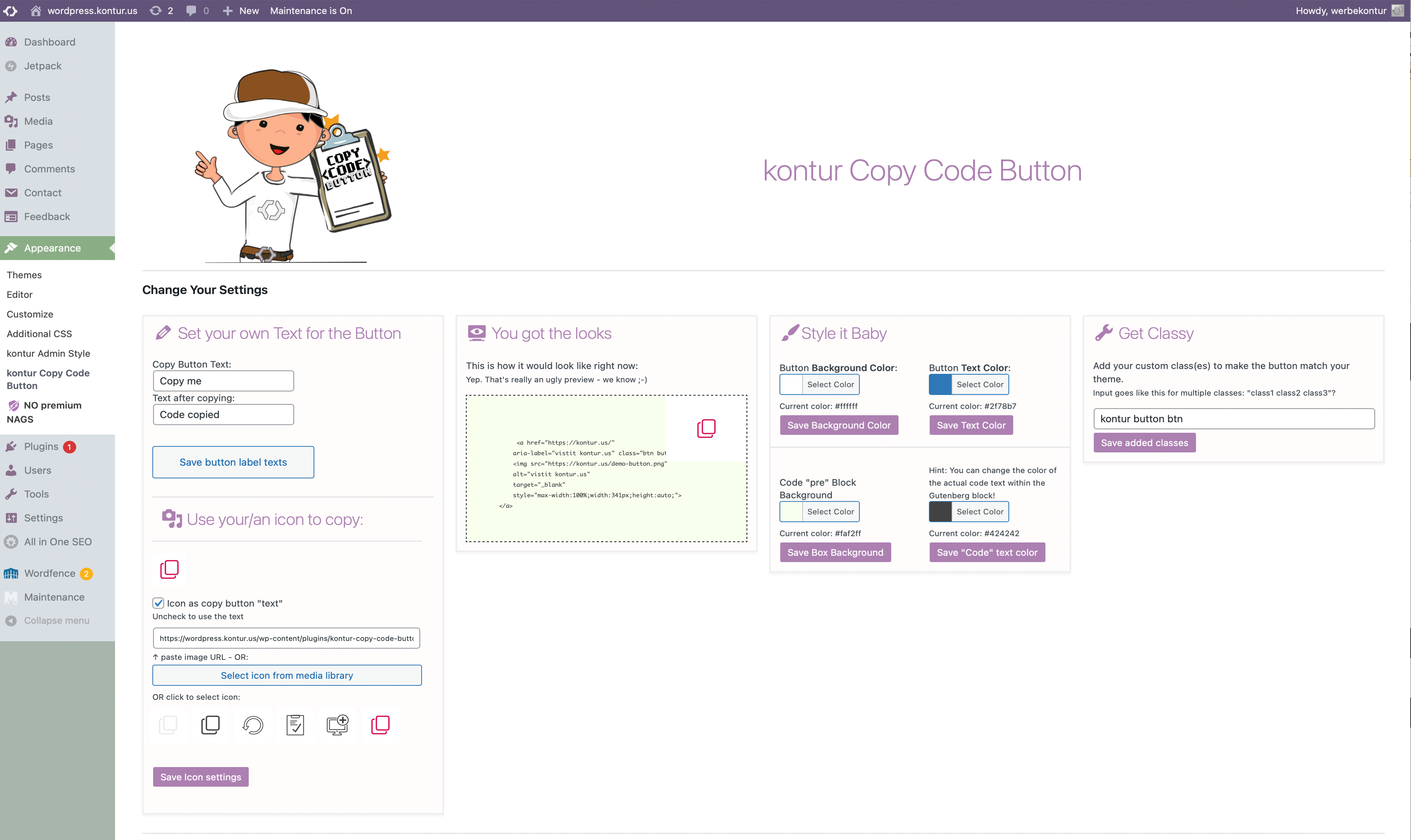Select the circular arrow refresh icon
Screen dimensions: 1411x840
point(253,725)
